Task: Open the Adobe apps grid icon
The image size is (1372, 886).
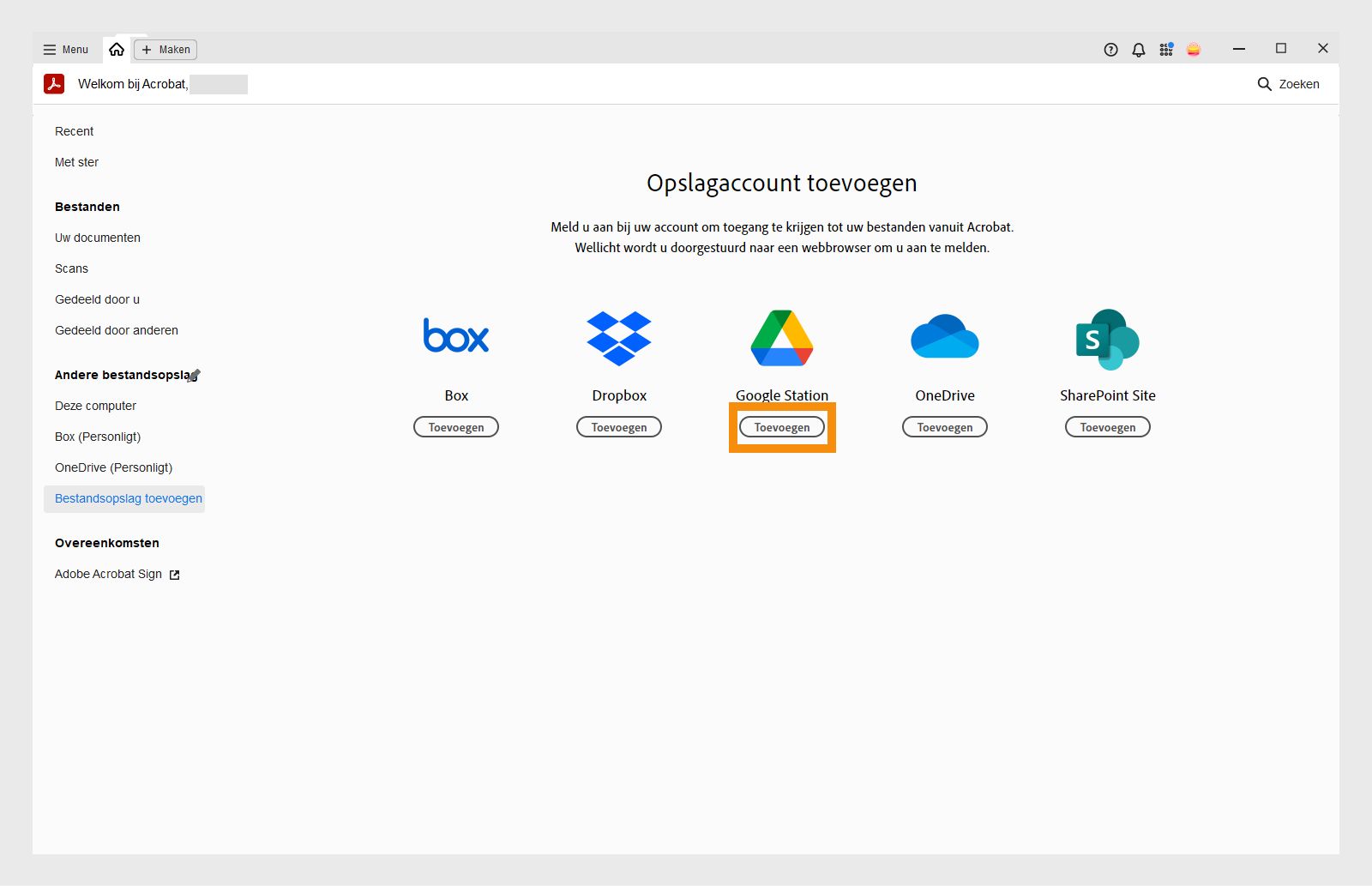Action: tap(1166, 49)
